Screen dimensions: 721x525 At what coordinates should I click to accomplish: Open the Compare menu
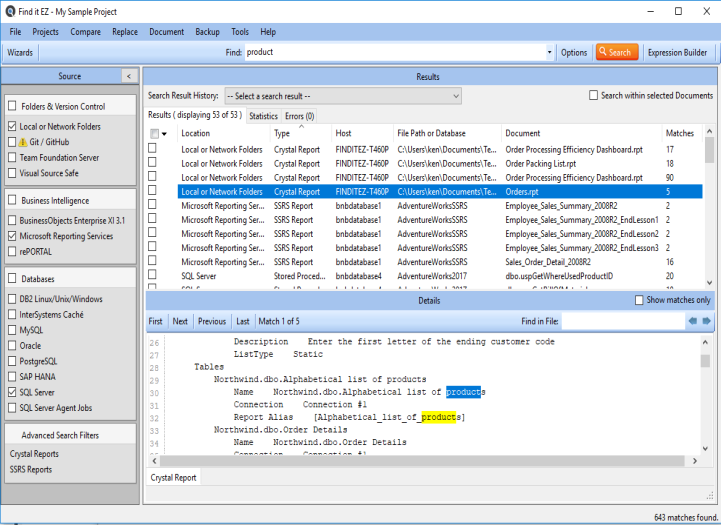pyautogui.click(x=85, y=32)
